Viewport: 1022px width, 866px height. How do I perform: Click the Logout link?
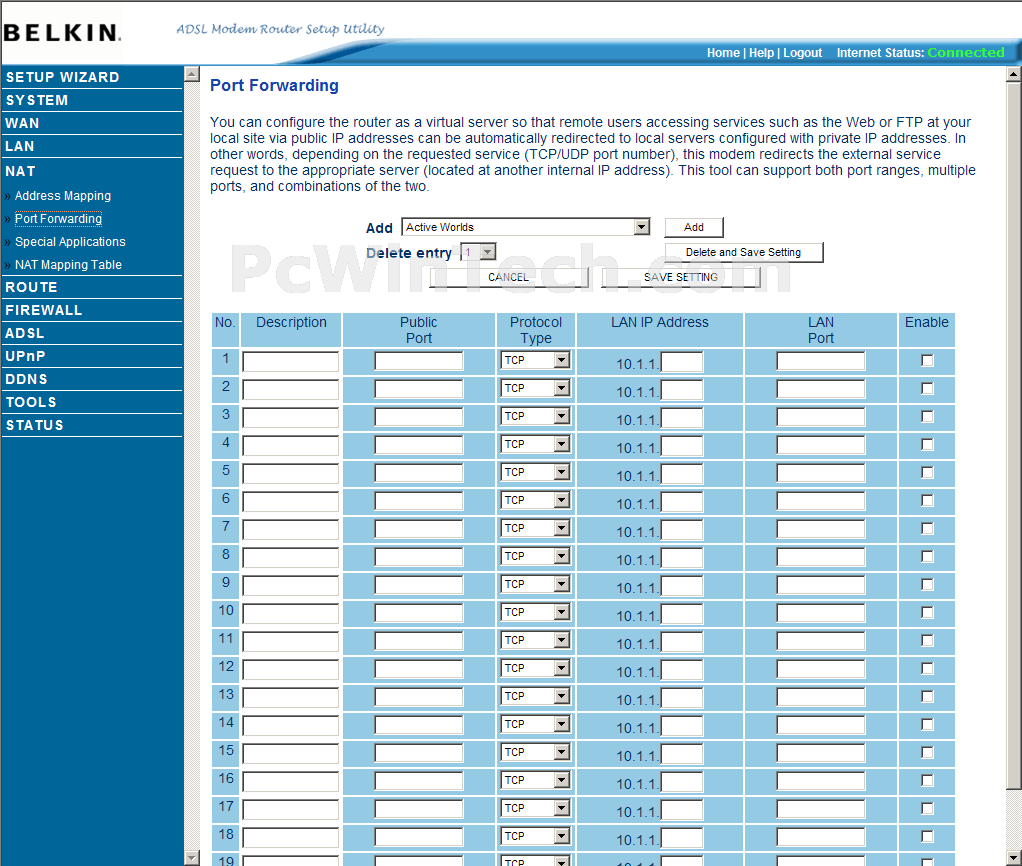point(802,53)
